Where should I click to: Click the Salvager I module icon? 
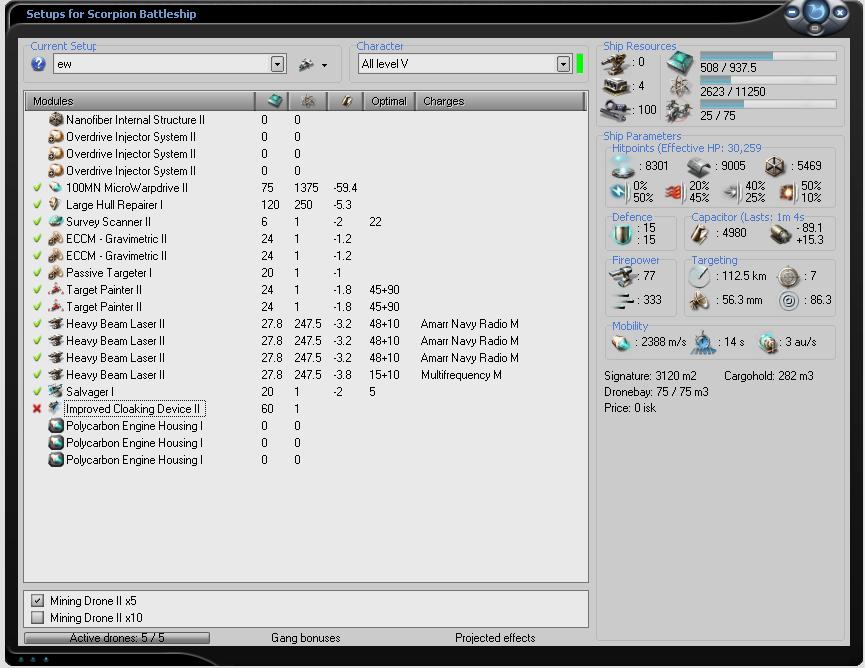tap(56, 392)
